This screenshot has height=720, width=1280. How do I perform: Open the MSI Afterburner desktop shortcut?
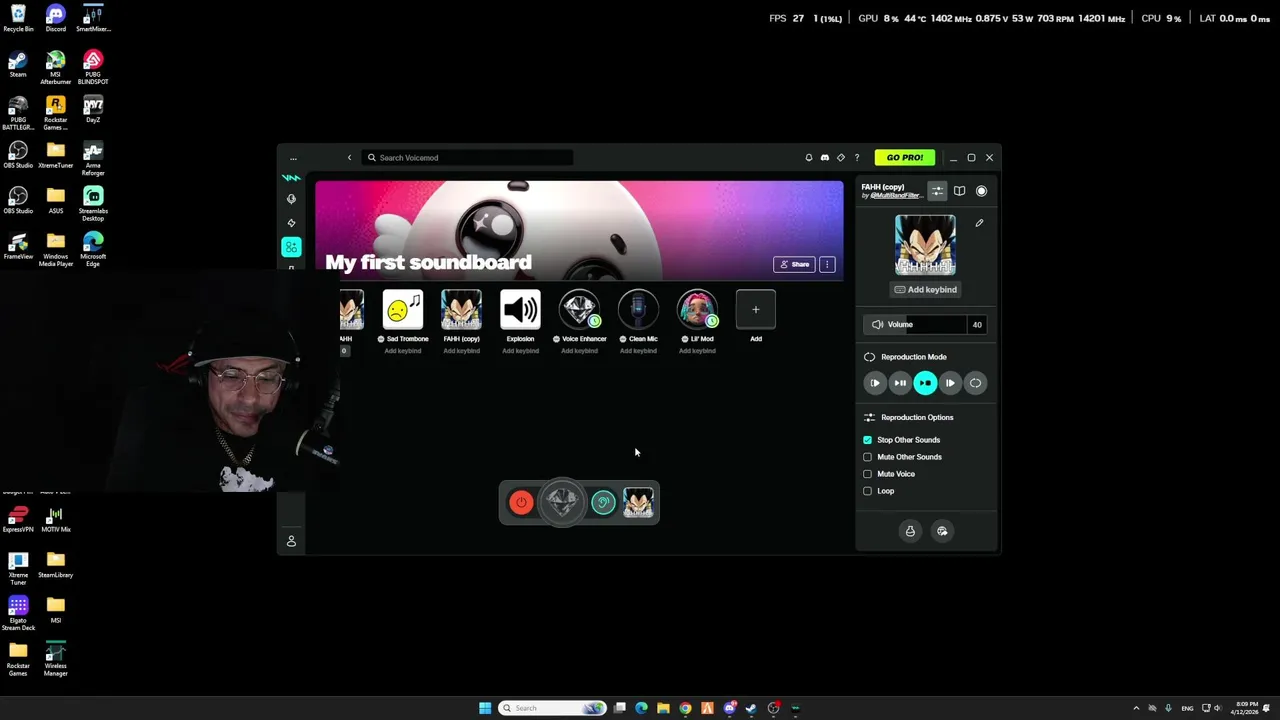point(55,68)
